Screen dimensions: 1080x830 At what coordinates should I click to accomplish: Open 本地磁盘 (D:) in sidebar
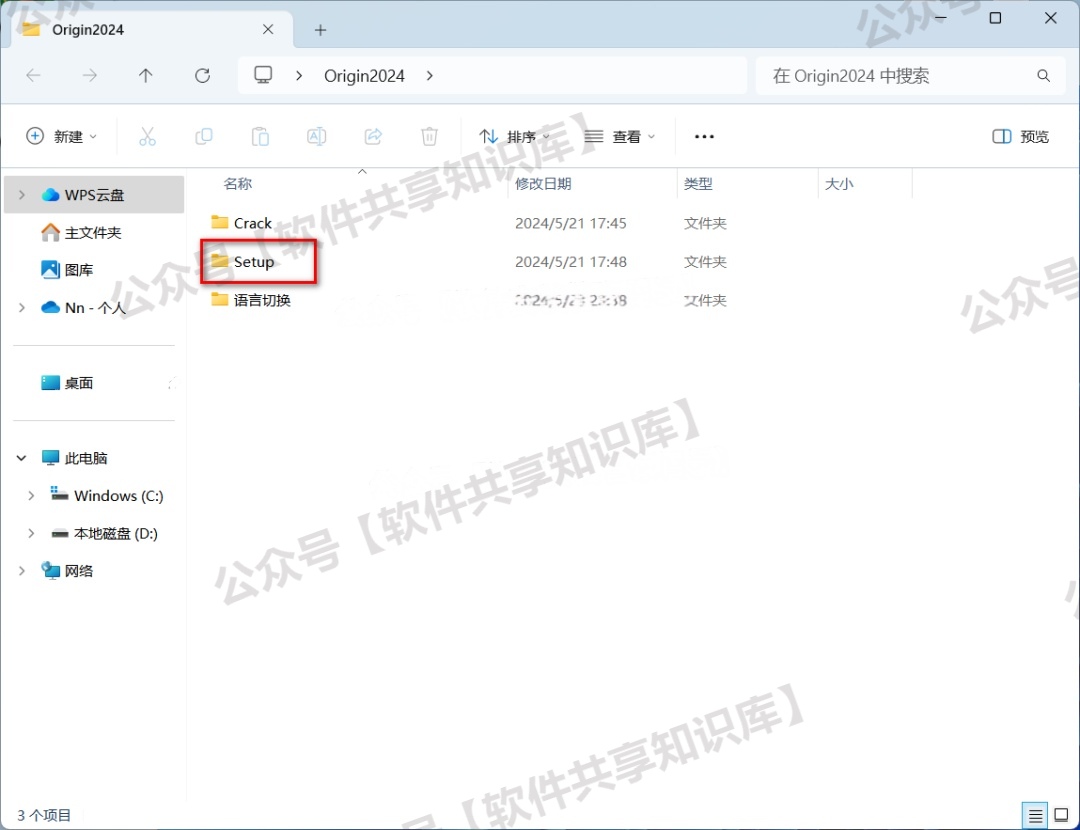coord(116,534)
